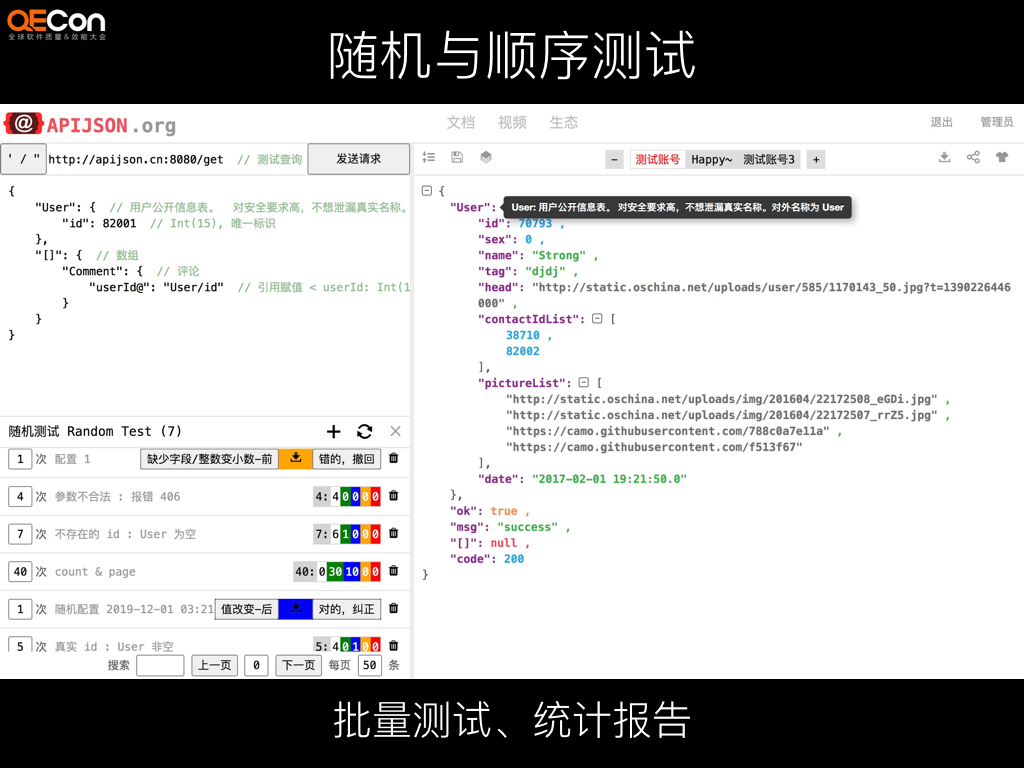Add a new case with the plus icon
Viewport: 1024px width, 768px height.
pyautogui.click(x=333, y=431)
